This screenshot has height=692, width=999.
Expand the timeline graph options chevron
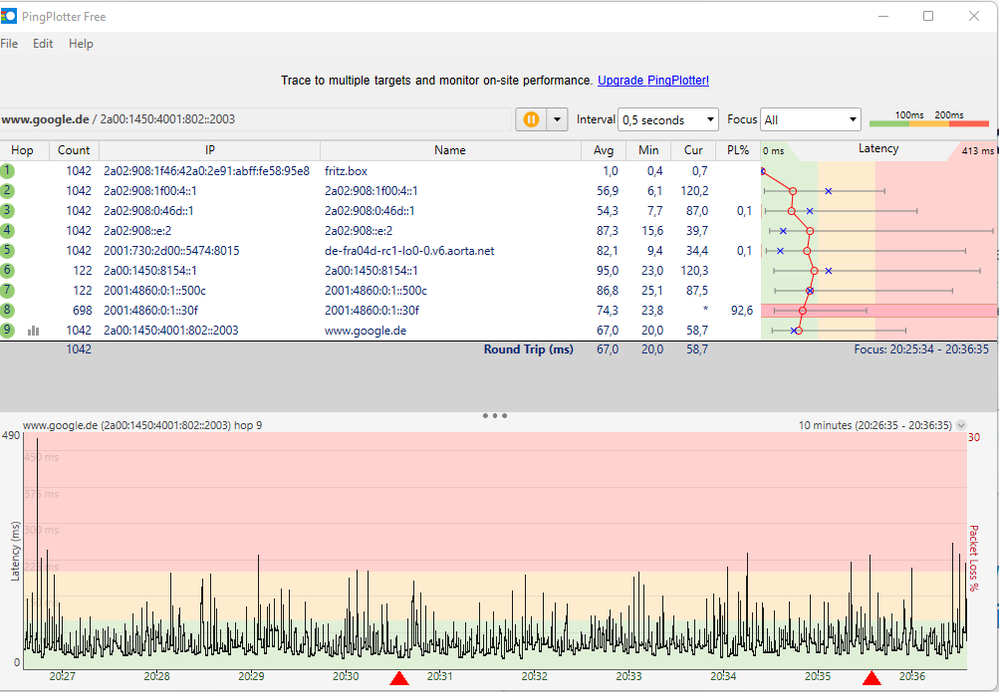point(962,425)
